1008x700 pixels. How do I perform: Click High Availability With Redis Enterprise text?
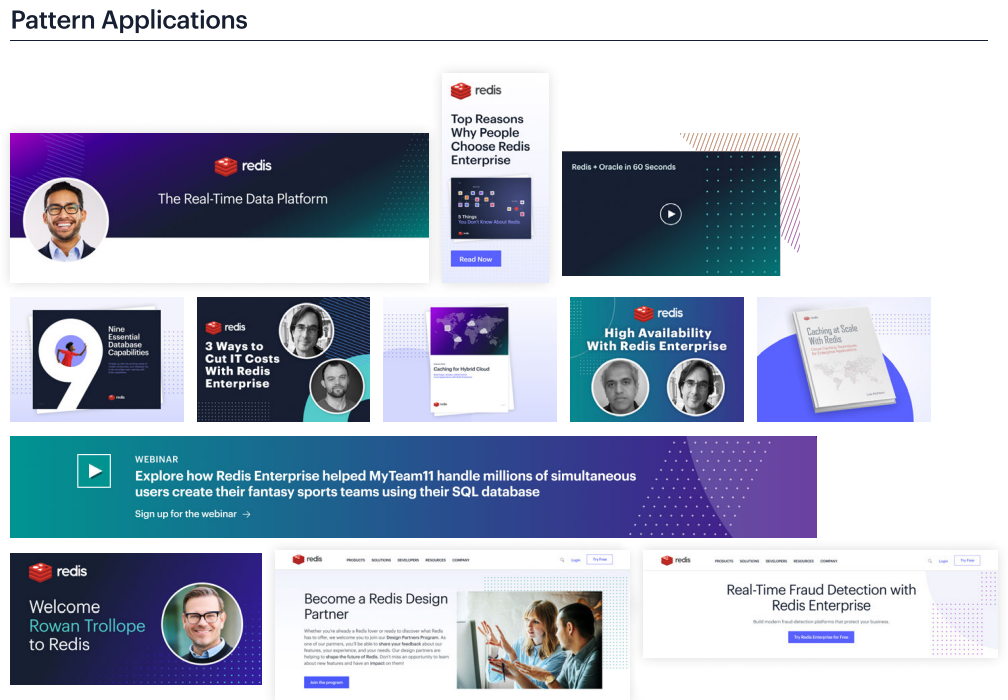click(x=657, y=339)
